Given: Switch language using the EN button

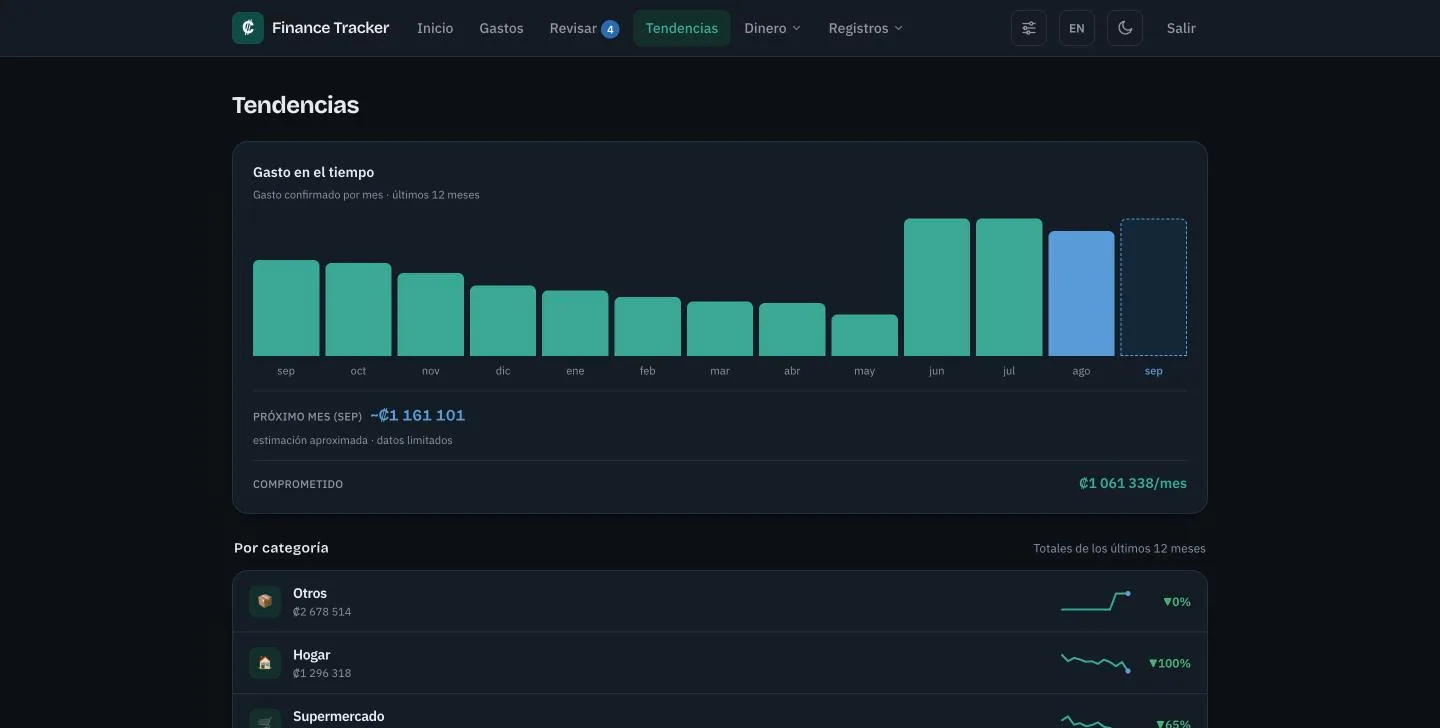Looking at the screenshot, I should pyautogui.click(x=1077, y=28).
